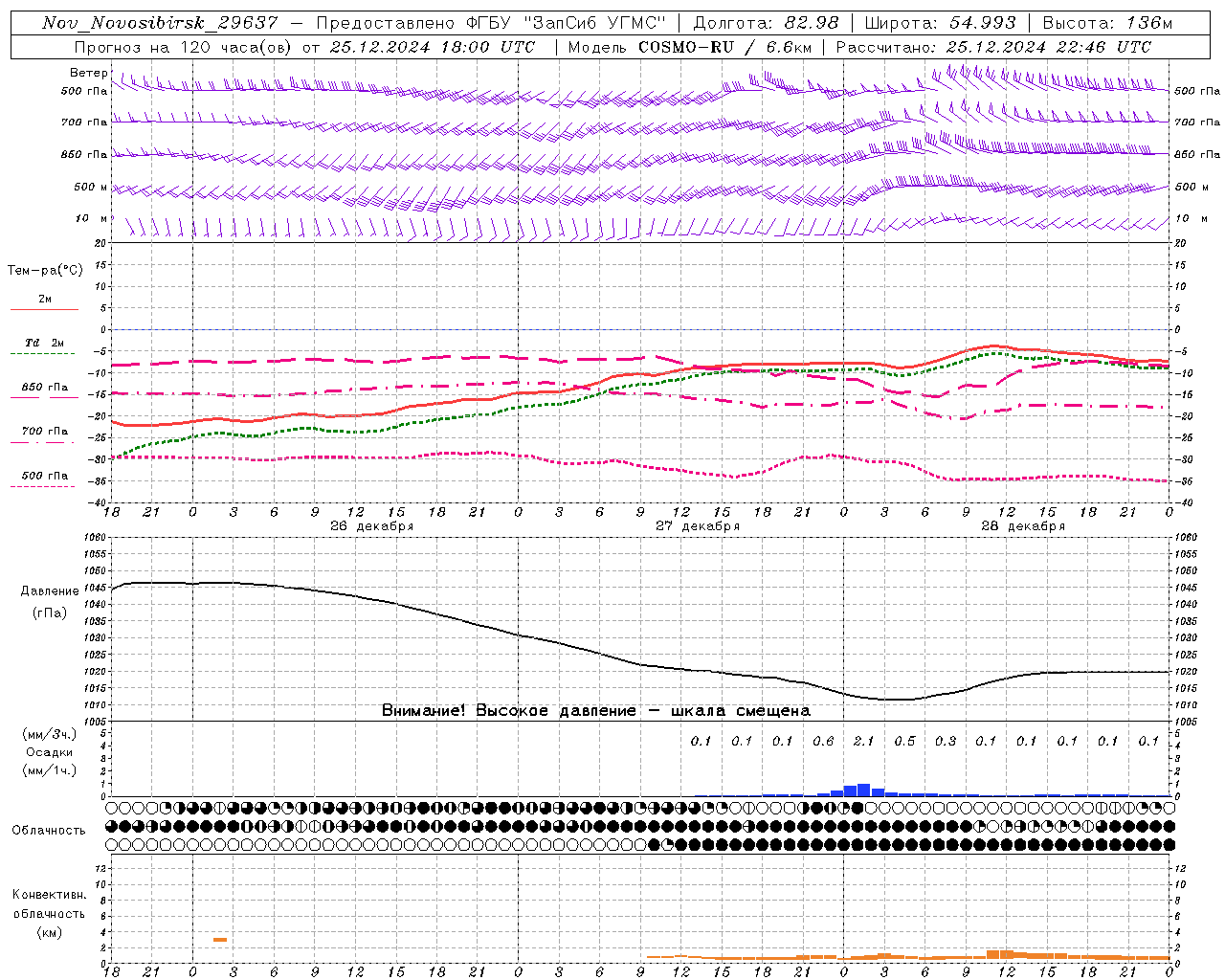Click the '(мм/1ч.)' precipitation unit label
This screenshot has width=1225, height=980.
[50, 770]
